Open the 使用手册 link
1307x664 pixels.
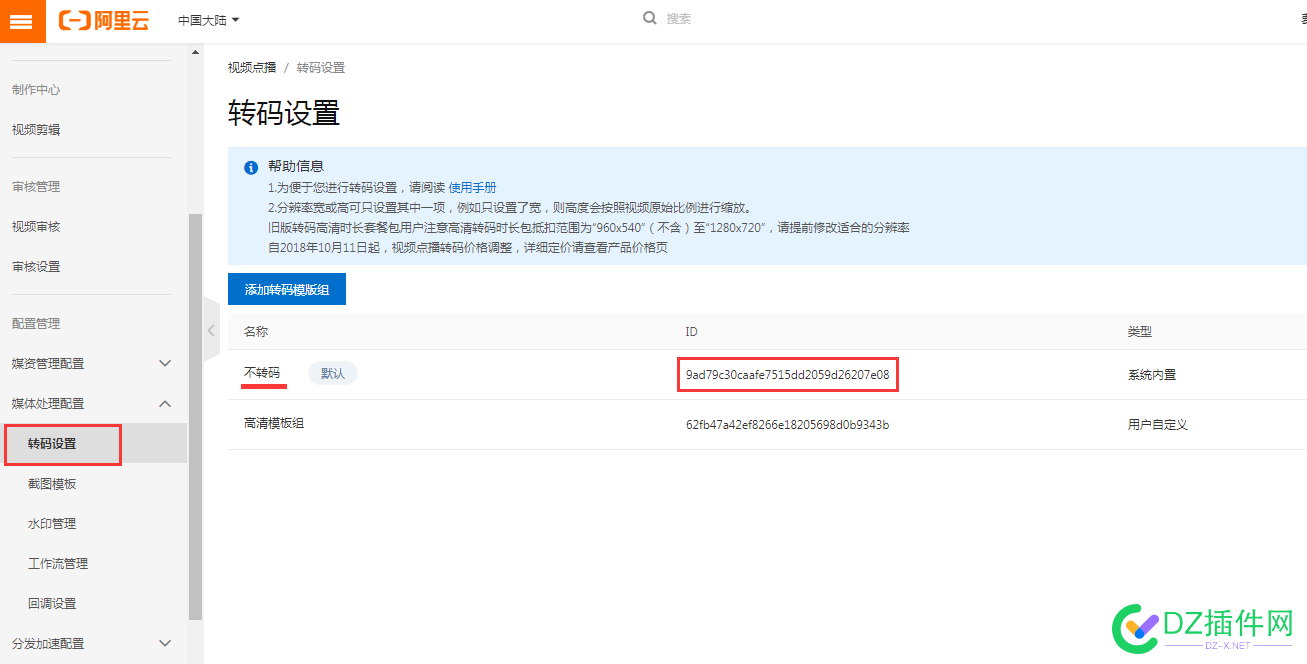(472, 187)
